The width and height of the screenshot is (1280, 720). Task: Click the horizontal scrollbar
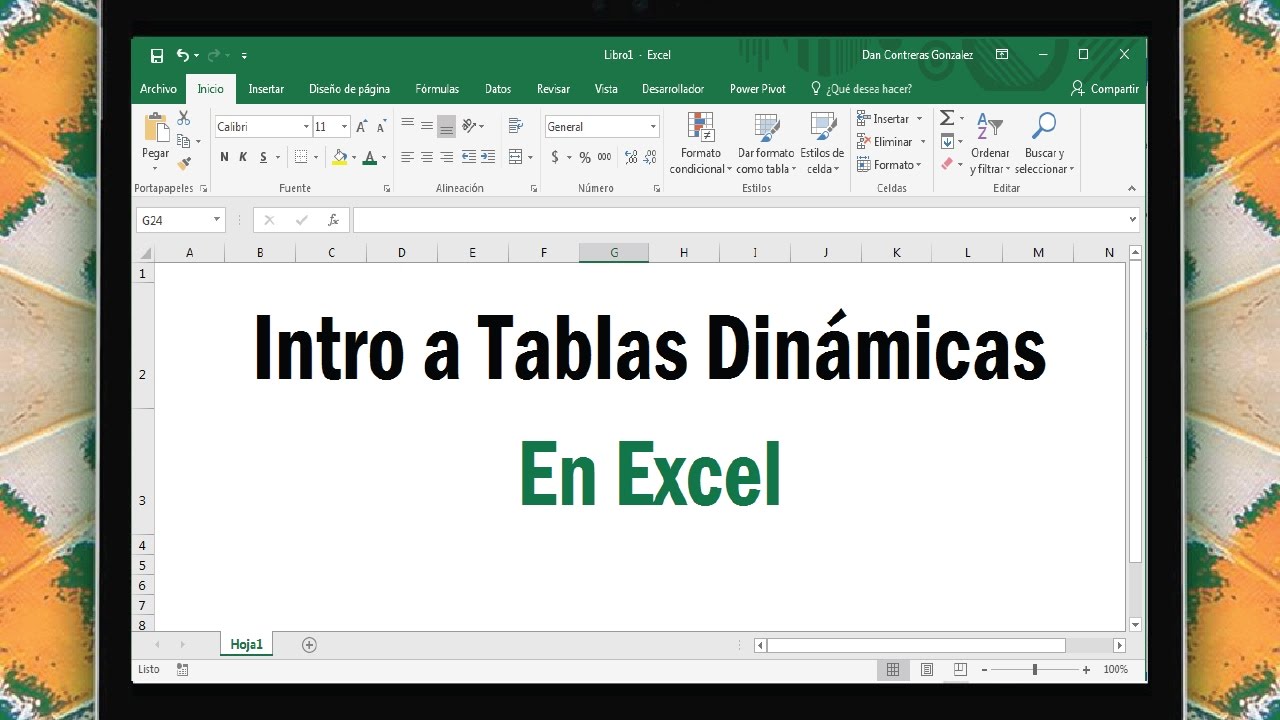pyautogui.click(x=940, y=646)
